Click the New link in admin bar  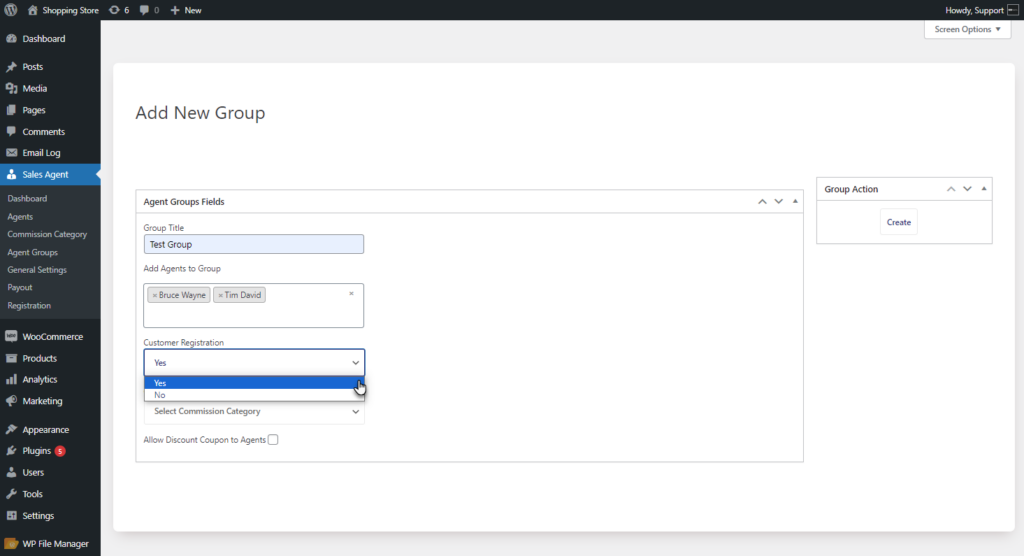pyautogui.click(x=193, y=10)
